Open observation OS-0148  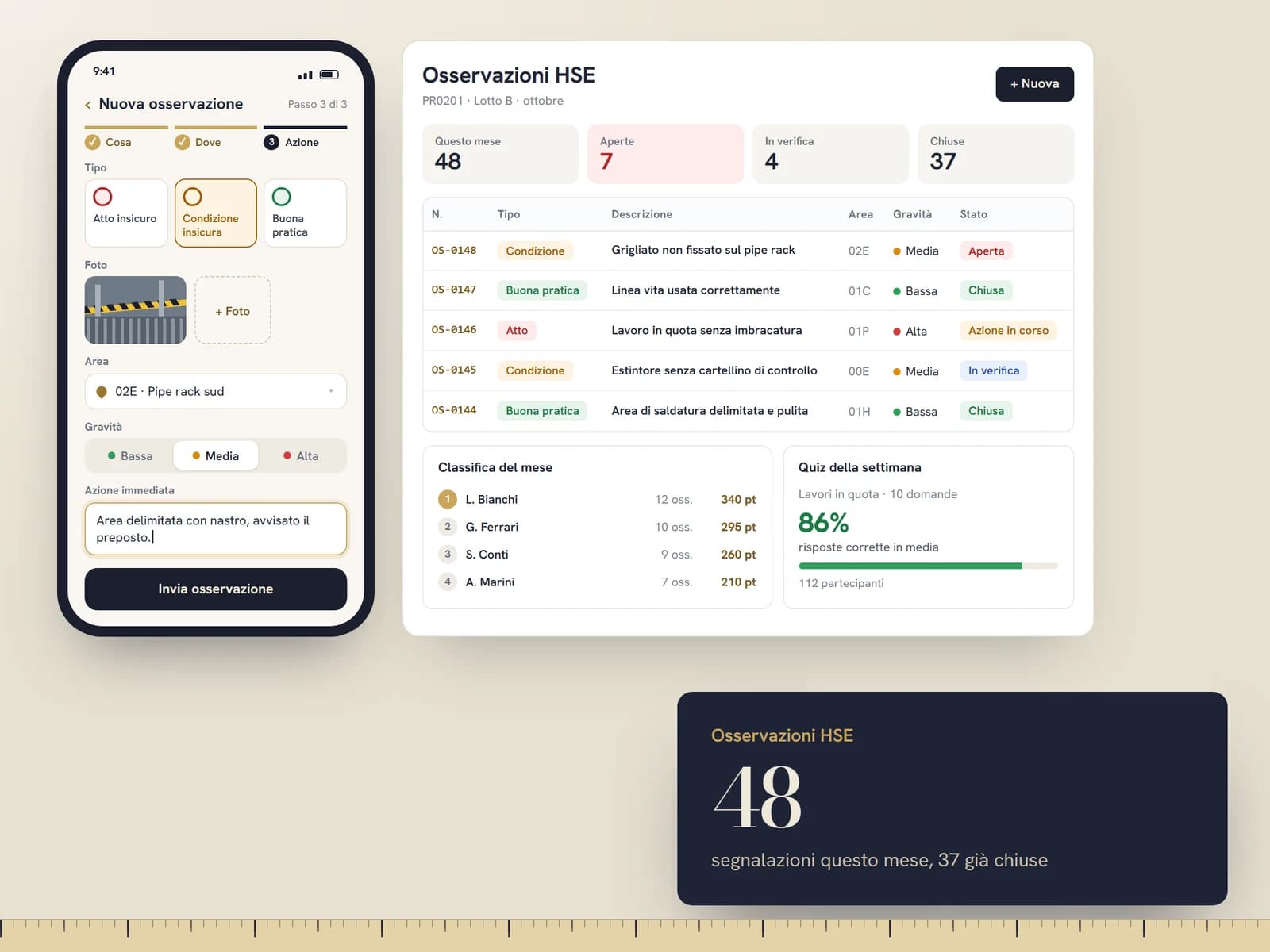[x=748, y=251]
